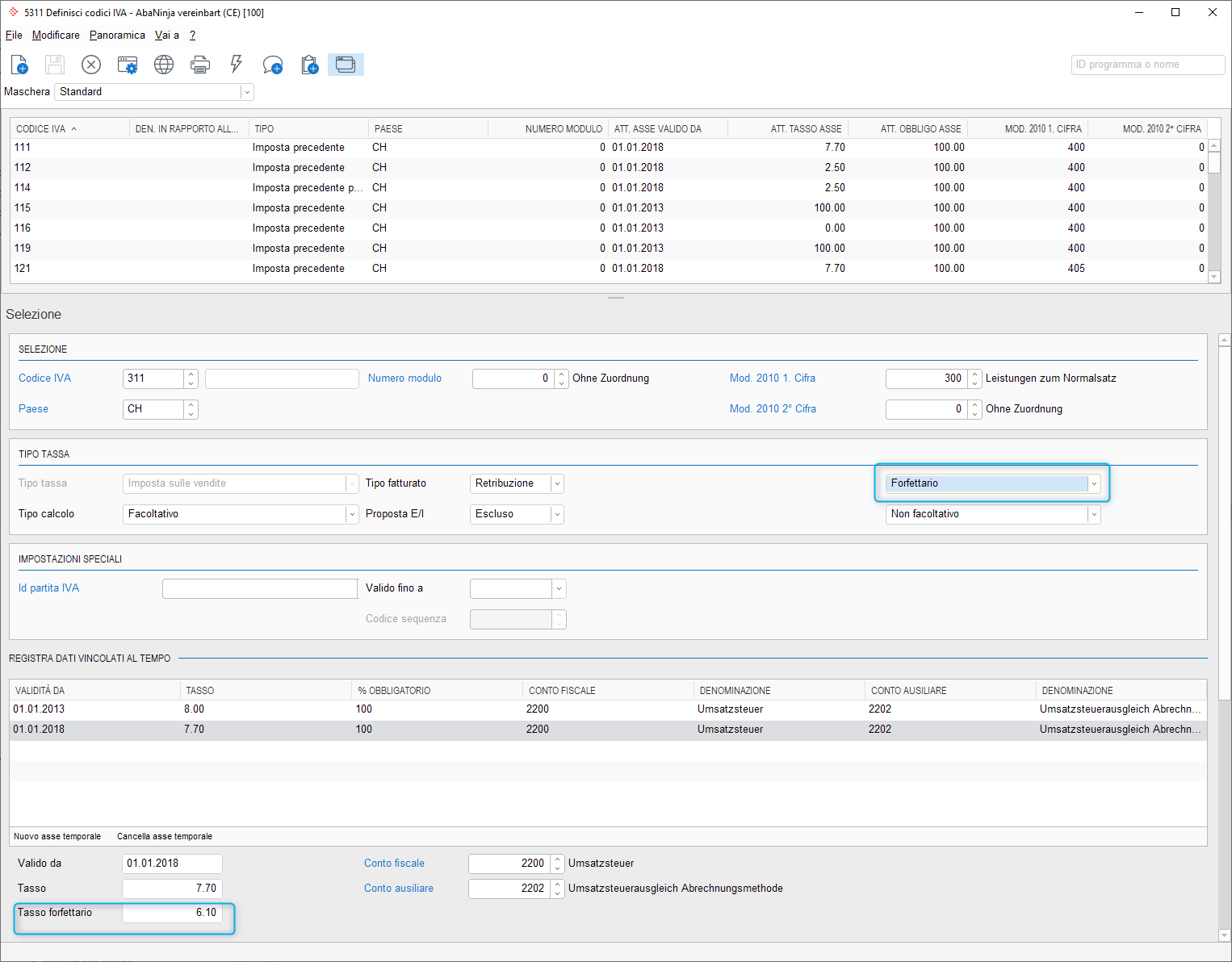The width and height of the screenshot is (1232, 962).
Task: Open the window settings gear icon
Action: (128, 65)
